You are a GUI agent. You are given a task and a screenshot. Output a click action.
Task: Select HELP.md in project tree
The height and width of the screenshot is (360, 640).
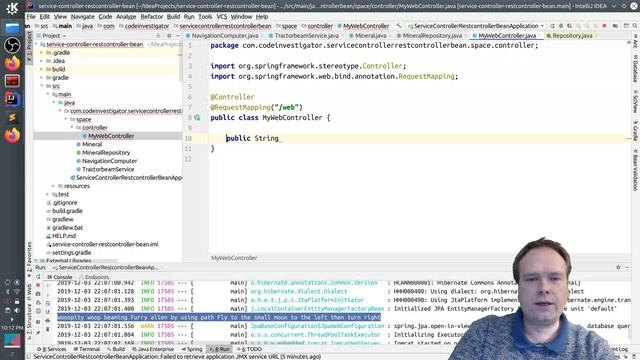pyautogui.click(x=64, y=236)
